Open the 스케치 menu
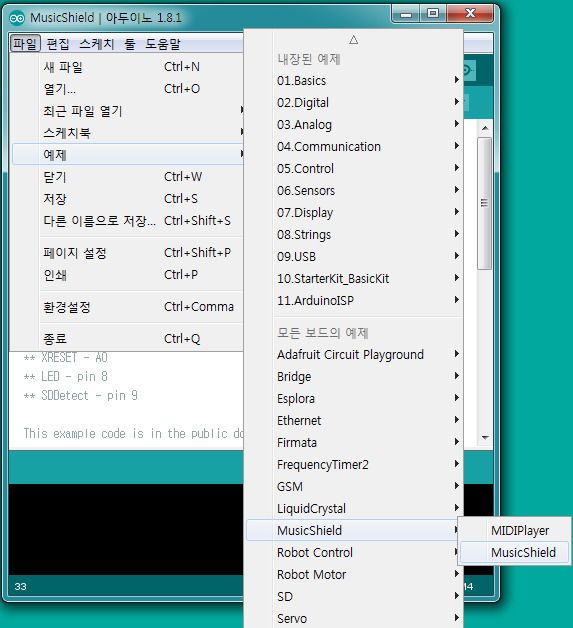573x628 pixels. click(x=97, y=44)
